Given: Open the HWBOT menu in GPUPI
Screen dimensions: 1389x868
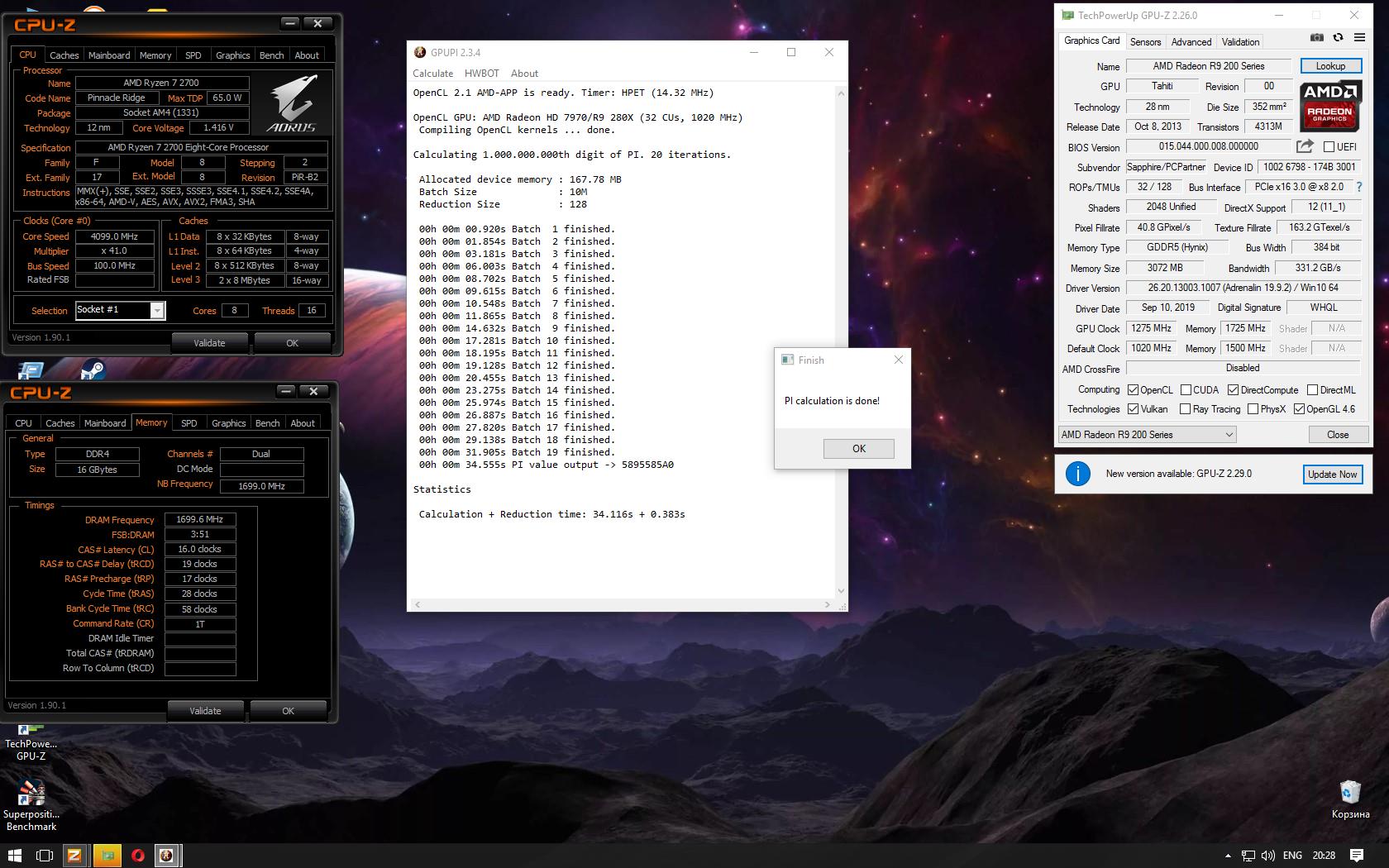Looking at the screenshot, I should pos(481,74).
